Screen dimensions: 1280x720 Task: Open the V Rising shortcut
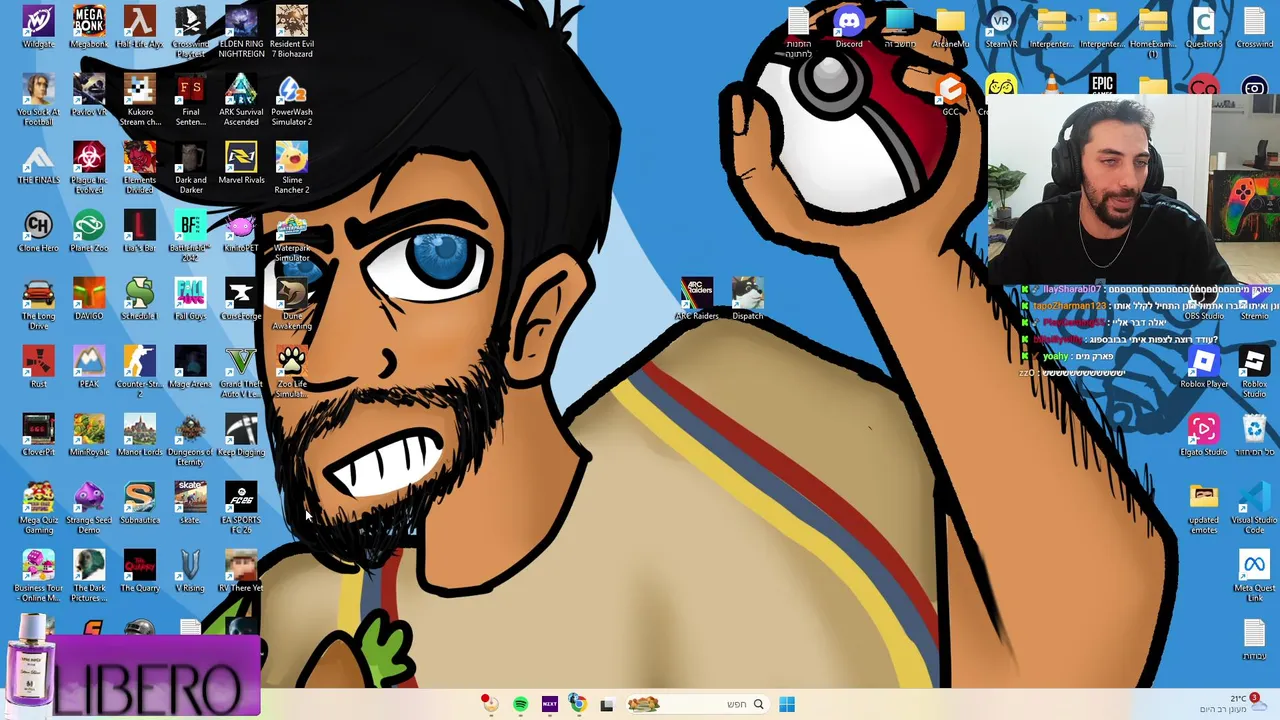190,571
